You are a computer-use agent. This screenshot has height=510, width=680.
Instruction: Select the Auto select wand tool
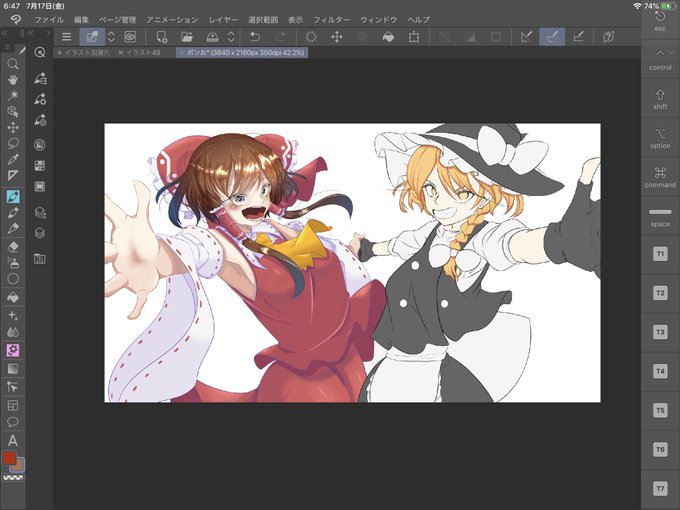click(13, 95)
